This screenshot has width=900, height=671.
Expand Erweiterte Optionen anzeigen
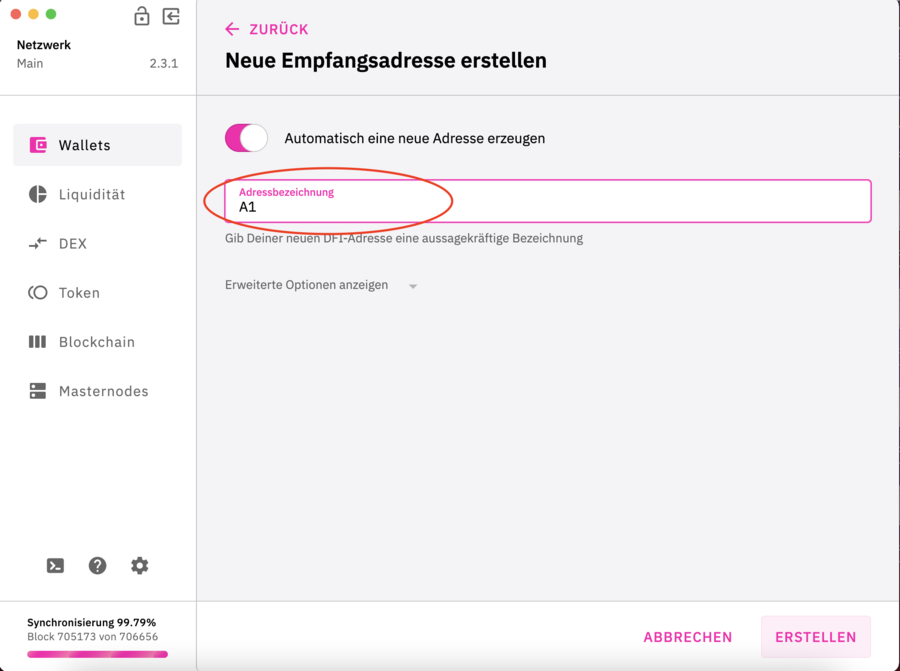point(308,285)
